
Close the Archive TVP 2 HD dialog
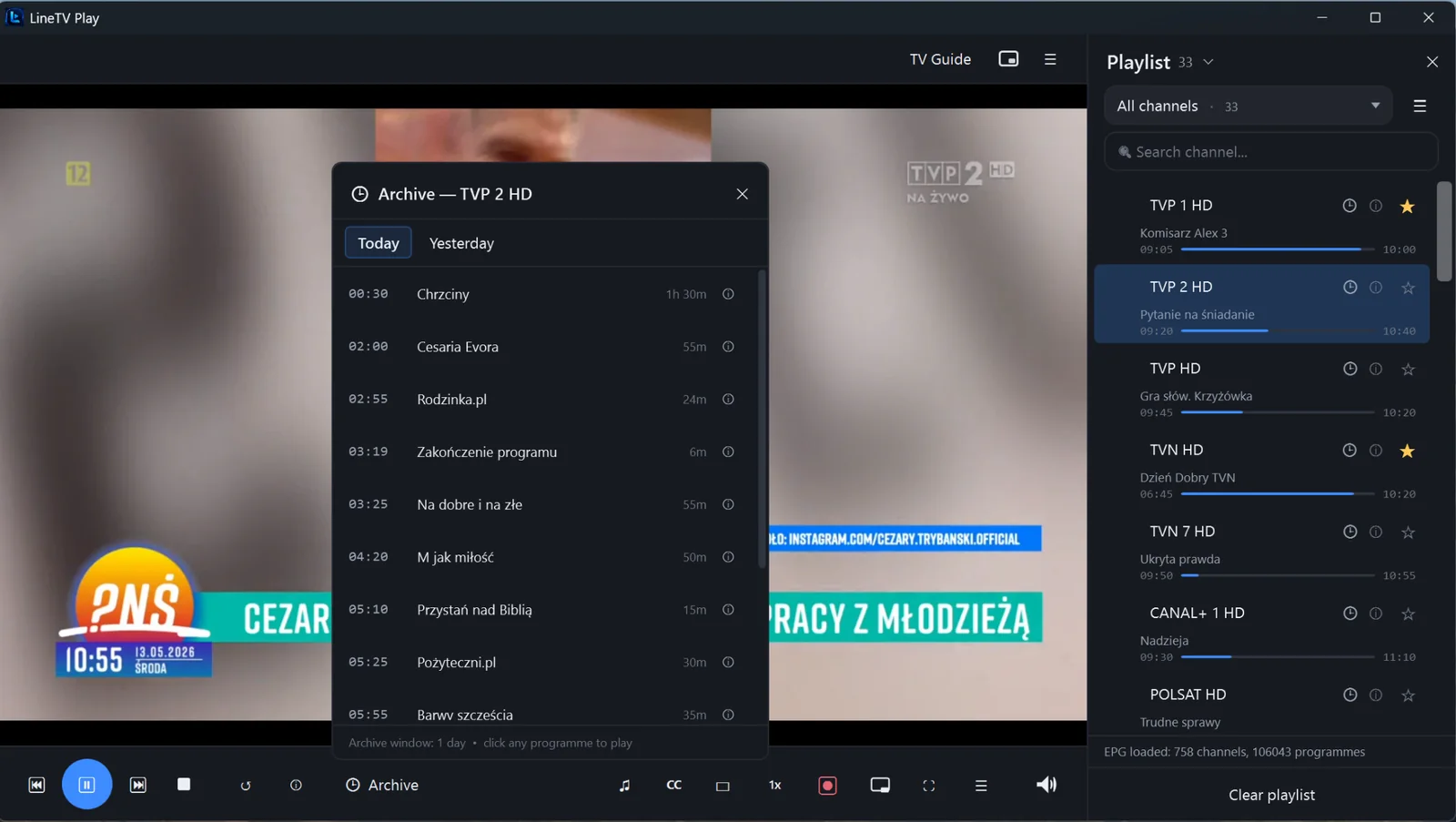(743, 194)
